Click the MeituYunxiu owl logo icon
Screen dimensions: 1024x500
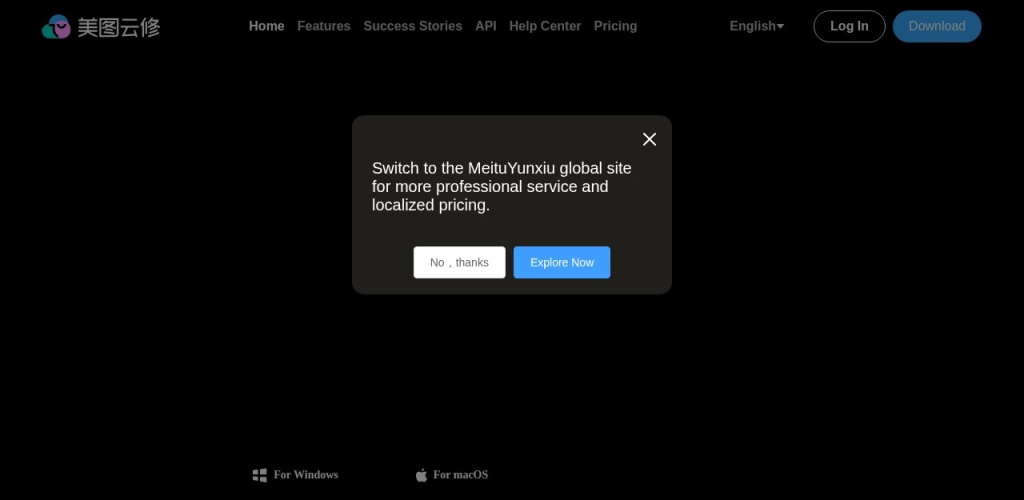[x=56, y=27]
